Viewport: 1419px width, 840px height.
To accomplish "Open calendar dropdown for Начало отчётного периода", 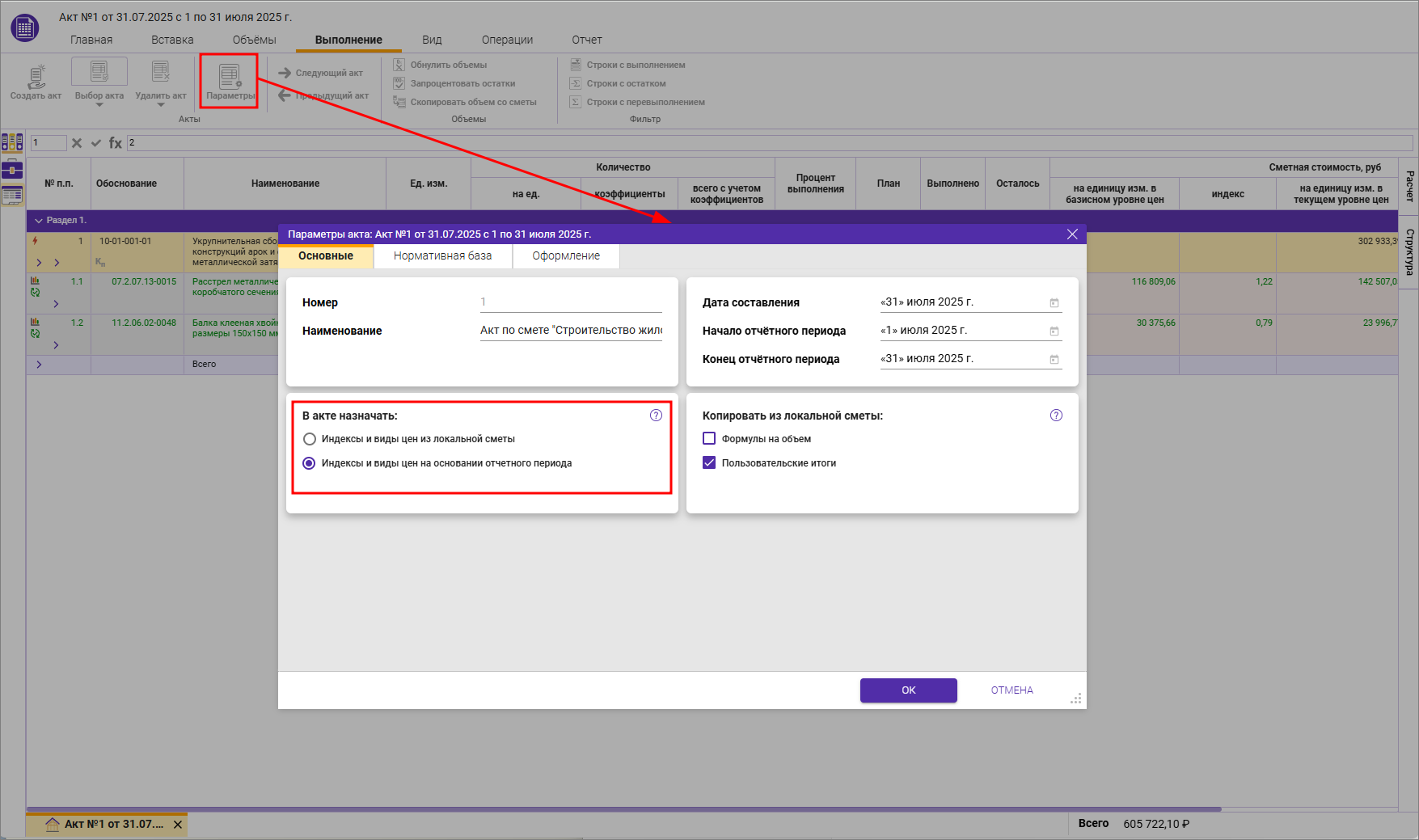I will point(1054,331).
